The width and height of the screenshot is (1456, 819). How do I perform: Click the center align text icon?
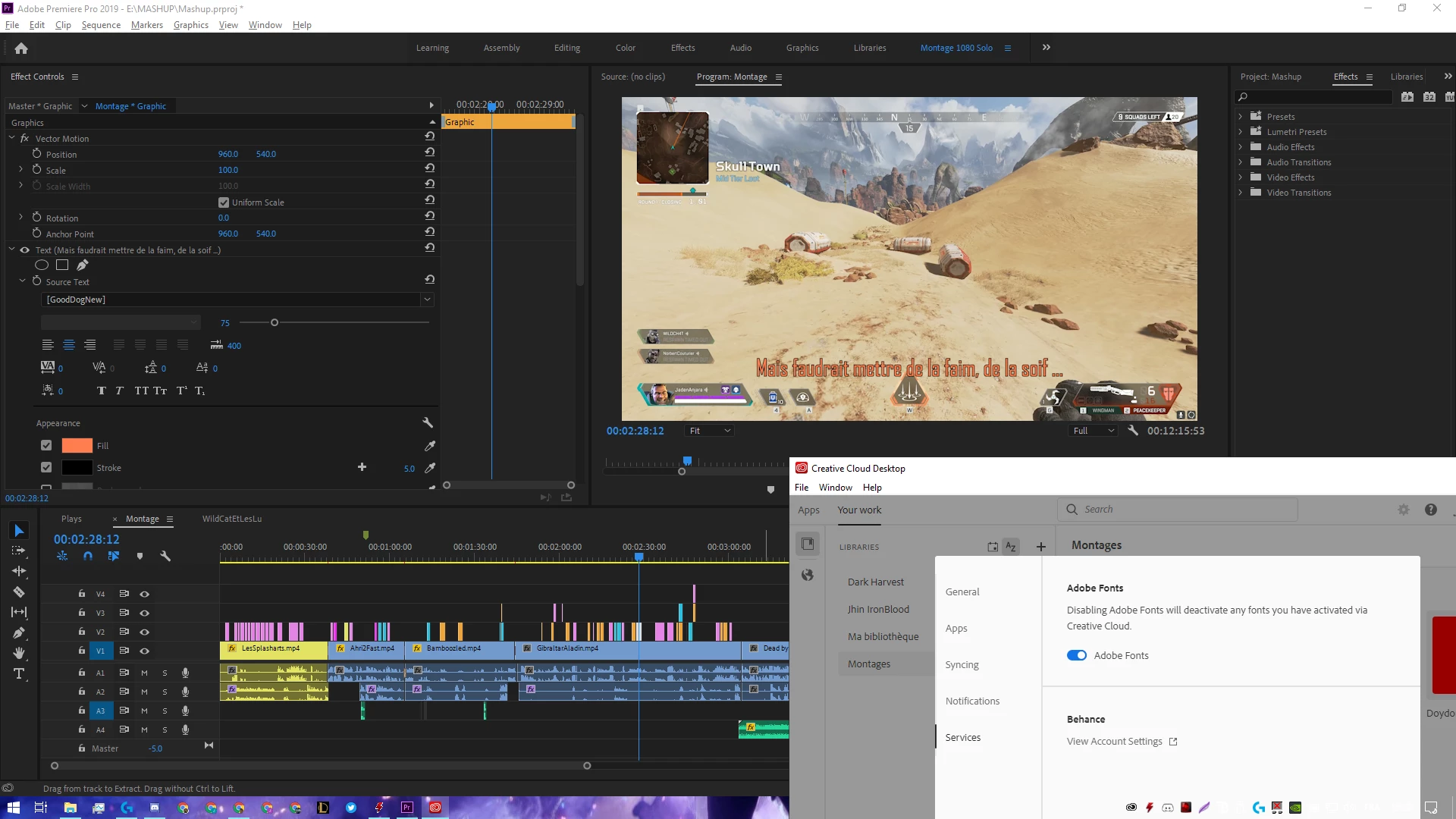coord(69,345)
